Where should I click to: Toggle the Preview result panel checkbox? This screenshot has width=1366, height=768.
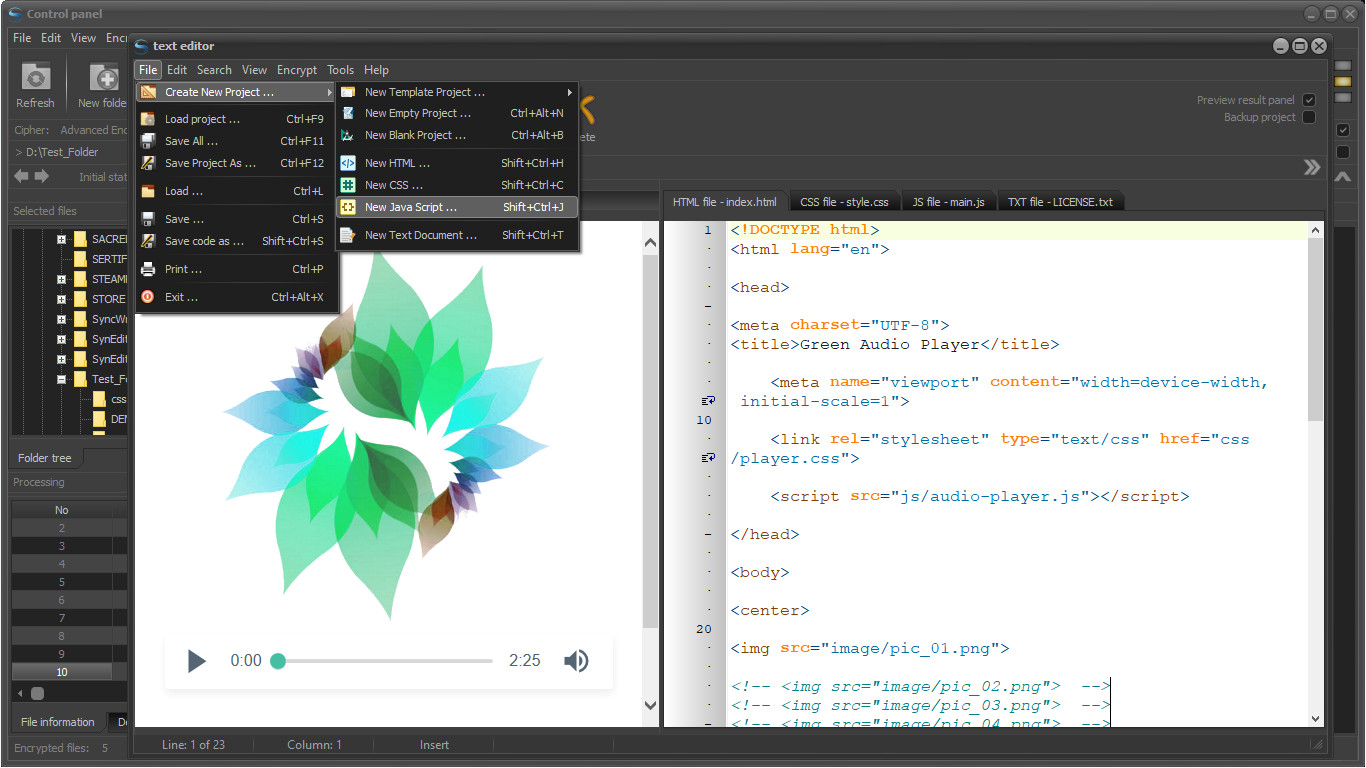click(1309, 100)
